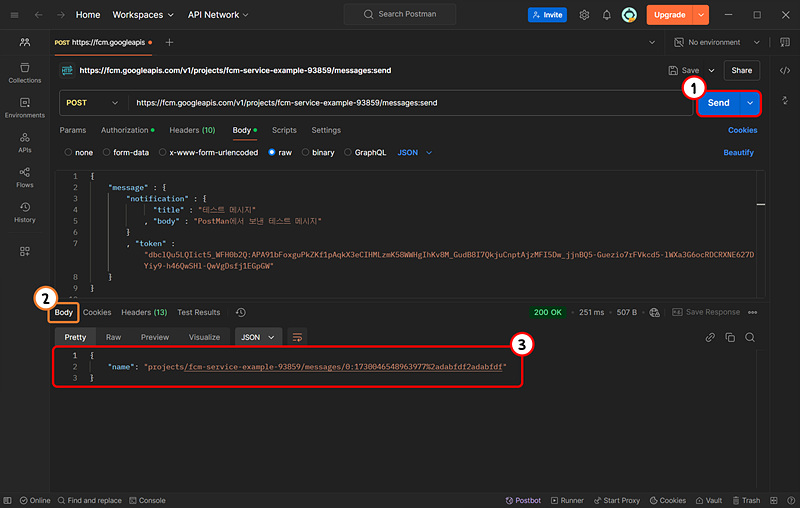Copy the response body to clipboard
800x508 pixels.
tap(730, 337)
